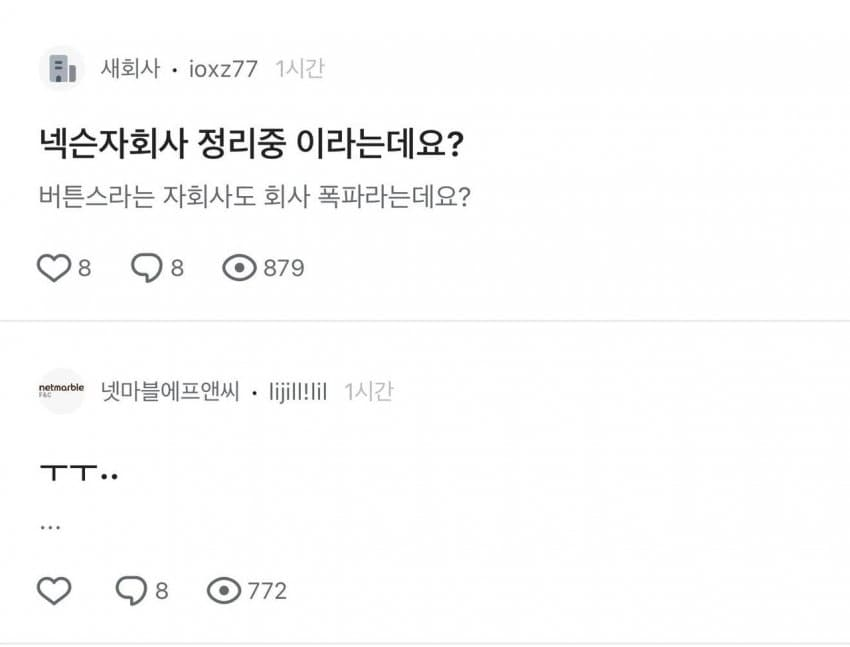850x647 pixels.
Task: Click the 1시간 timestamp next to lijill!lil
Action: pyautogui.click(x=368, y=391)
